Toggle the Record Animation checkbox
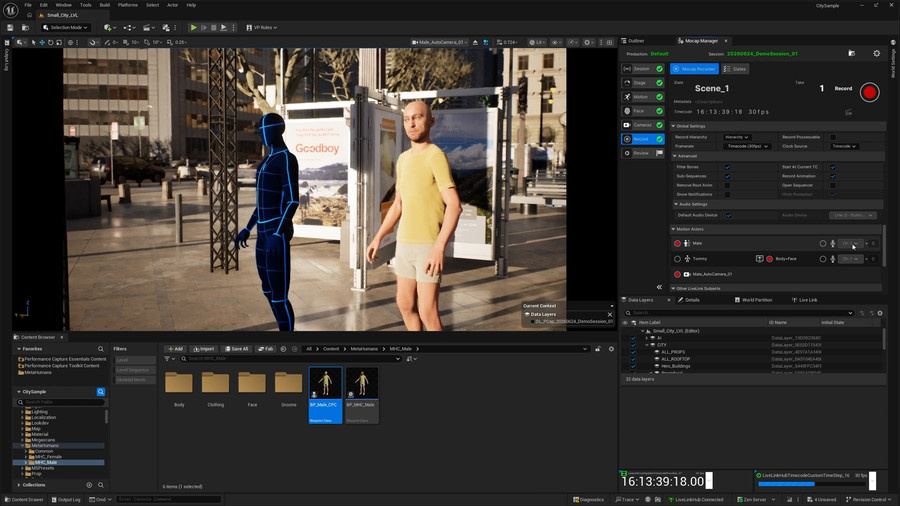900x506 pixels. pos(833,176)
